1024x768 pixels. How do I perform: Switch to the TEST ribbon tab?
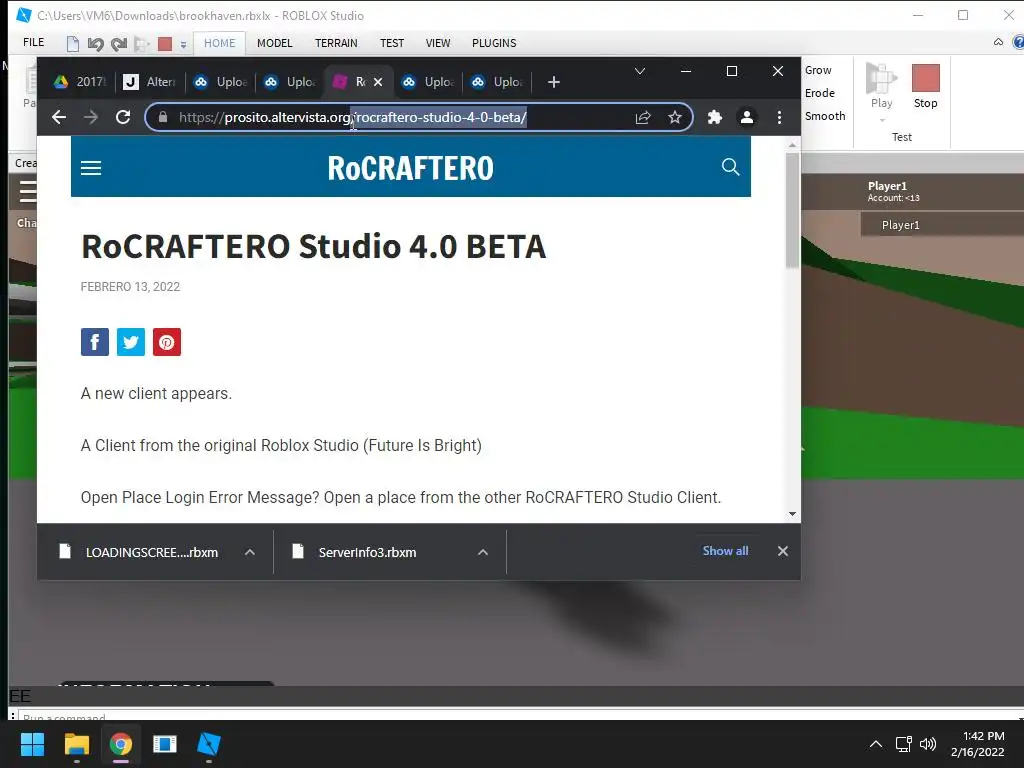(x=392, y=43)
